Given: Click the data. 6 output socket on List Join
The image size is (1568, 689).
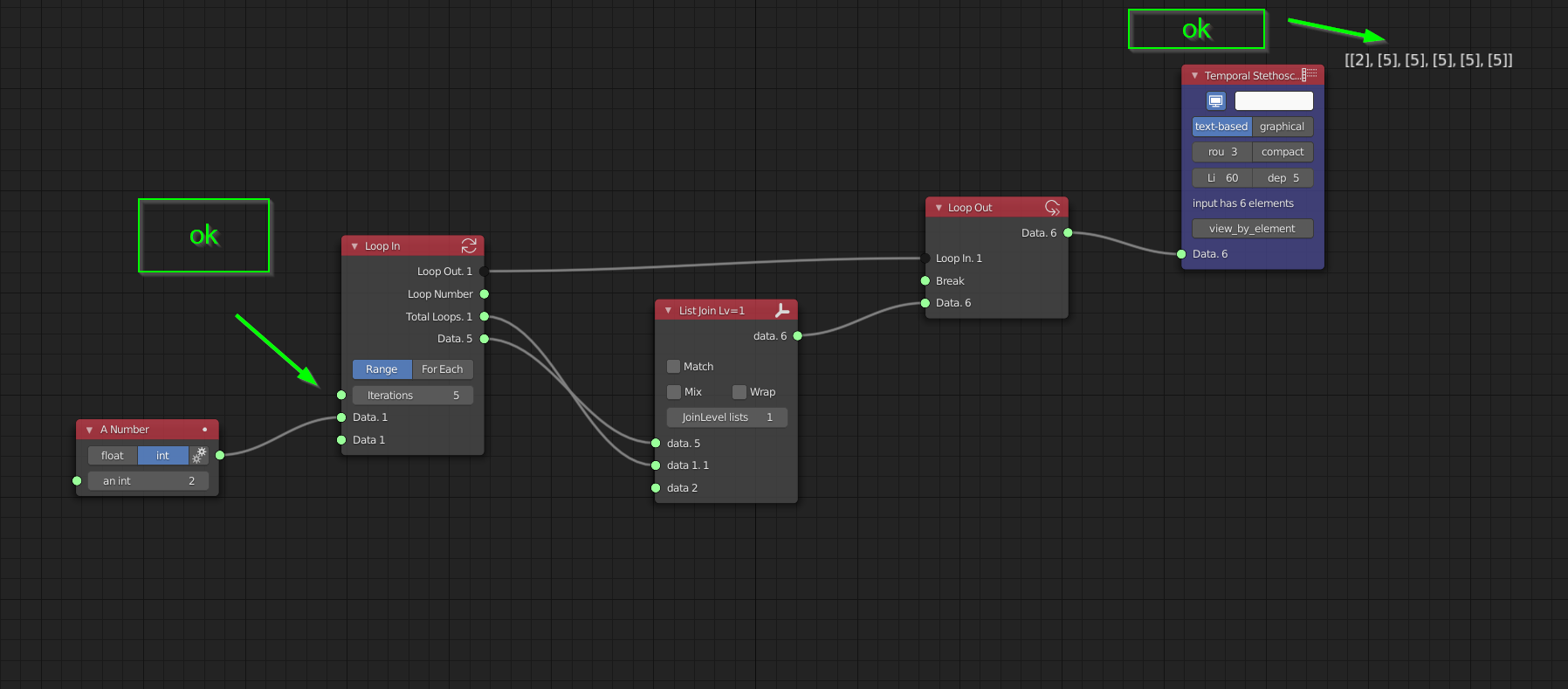Looking at the screenshot, I should [x=797, y=336].
